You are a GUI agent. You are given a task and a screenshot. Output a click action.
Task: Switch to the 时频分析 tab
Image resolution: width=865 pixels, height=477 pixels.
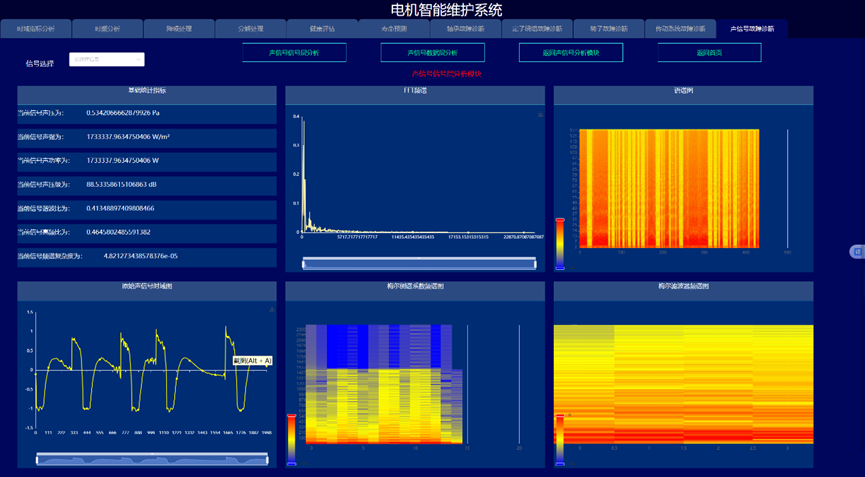[107, 29]
